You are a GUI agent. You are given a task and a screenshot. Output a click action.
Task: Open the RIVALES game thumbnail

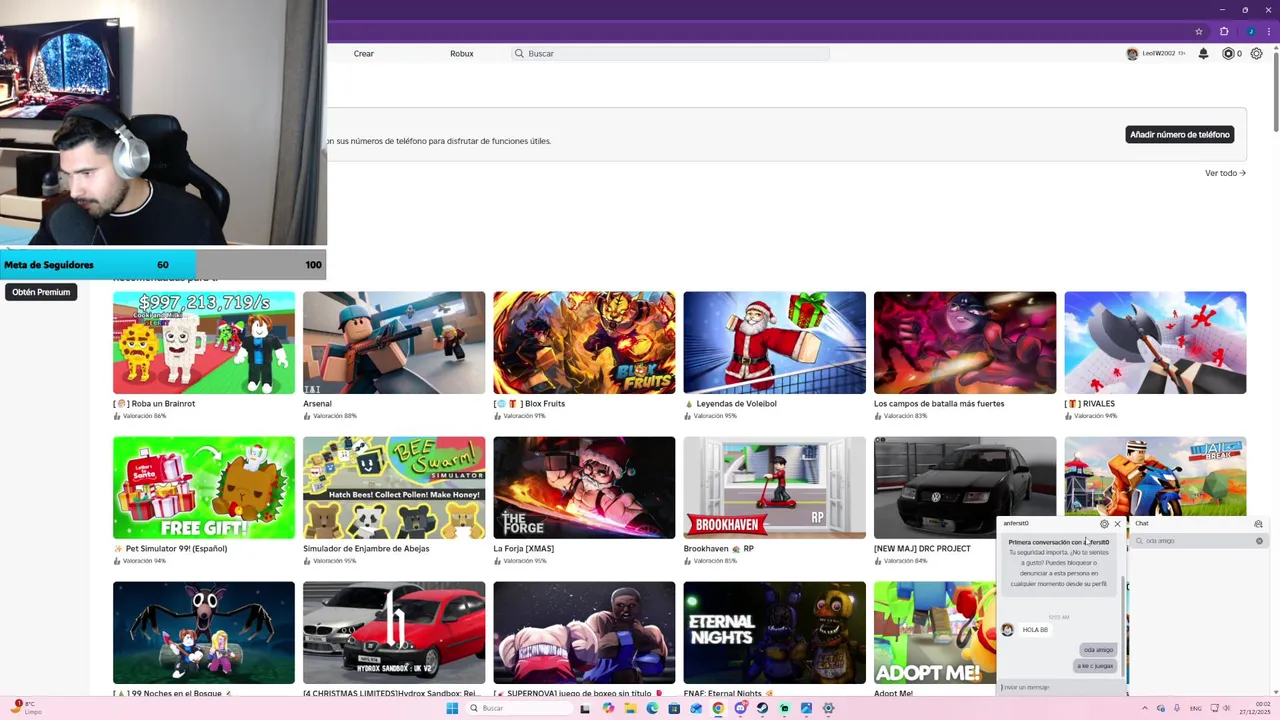click(x=1155, y=343)
